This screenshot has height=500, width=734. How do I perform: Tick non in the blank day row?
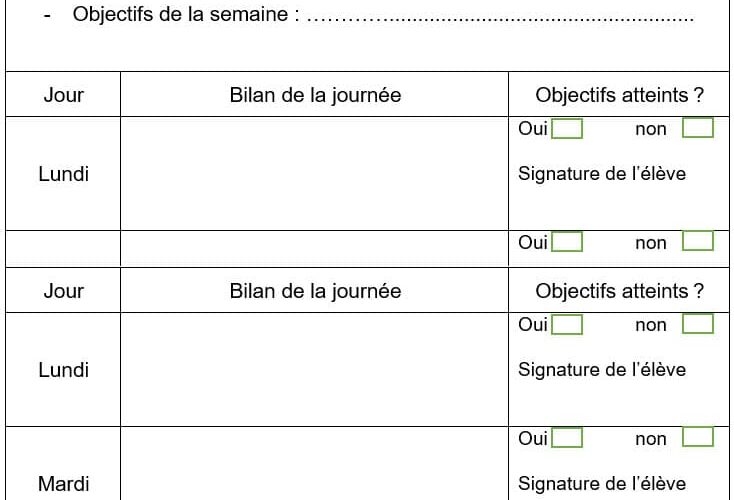698,241
